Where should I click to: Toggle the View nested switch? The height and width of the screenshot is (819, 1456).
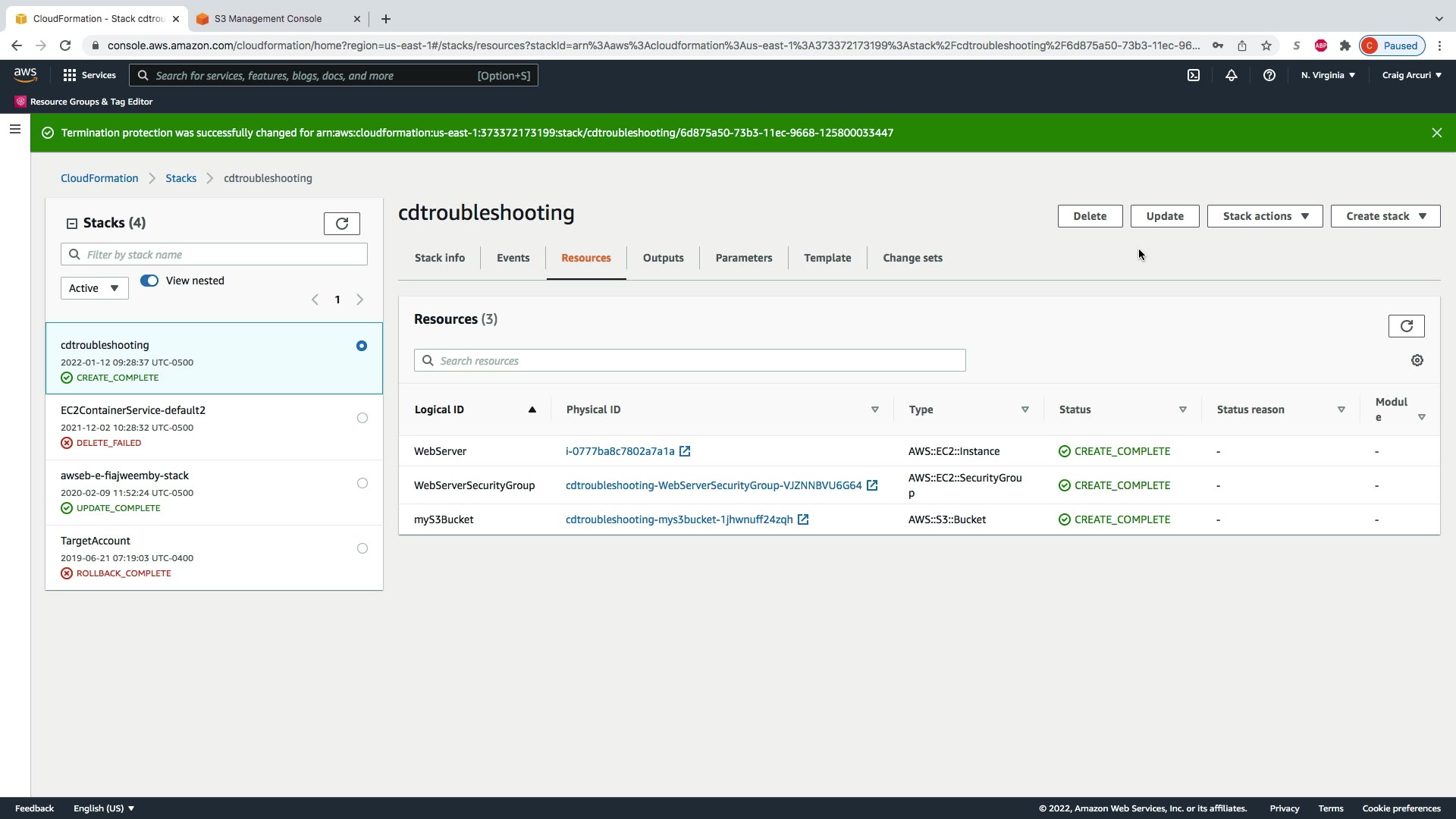point(149,281)
